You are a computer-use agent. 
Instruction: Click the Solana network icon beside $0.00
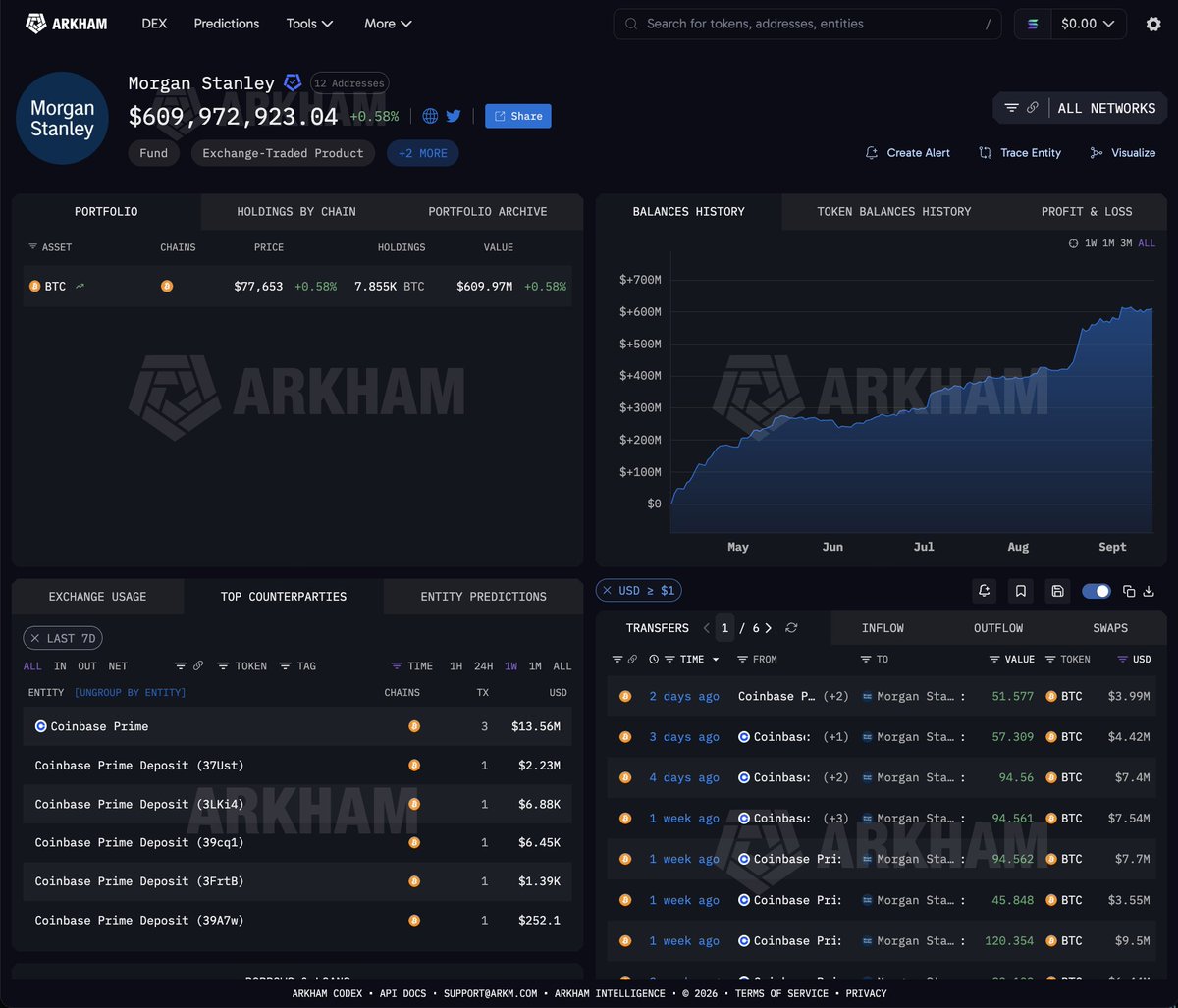tap(1033, 24)
